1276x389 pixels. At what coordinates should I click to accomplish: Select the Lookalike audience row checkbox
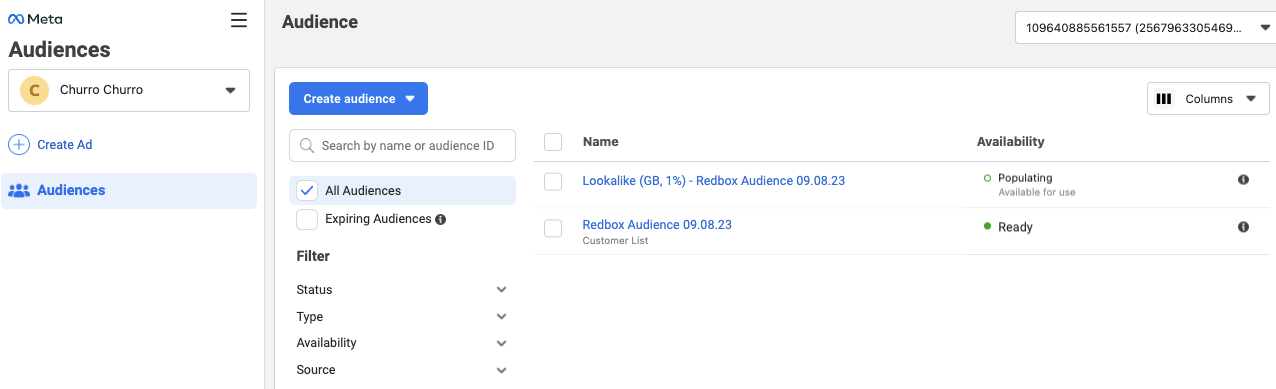[x=553, y=181]
